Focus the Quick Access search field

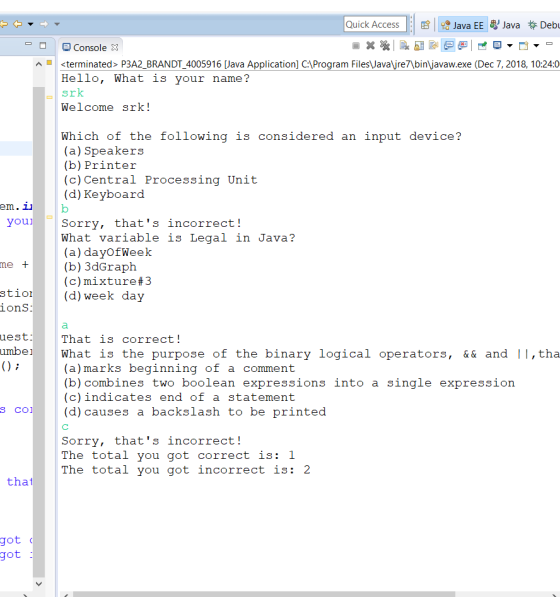click(375, 24)
